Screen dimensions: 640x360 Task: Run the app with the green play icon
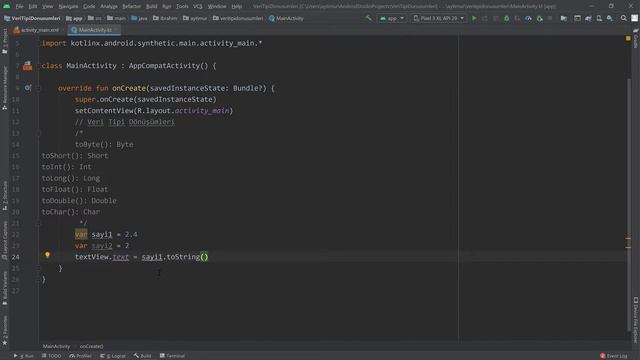click(x=474, y=18)
